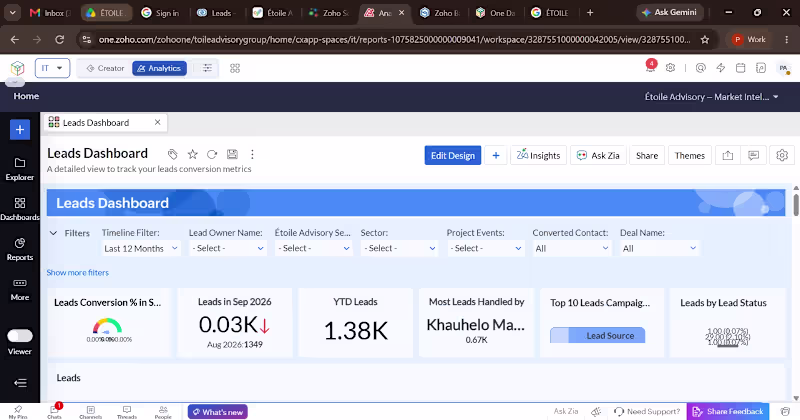Refresh the Leads Dashboard
The height and width of the screenshot is (420, 800).
click(212, 154)
